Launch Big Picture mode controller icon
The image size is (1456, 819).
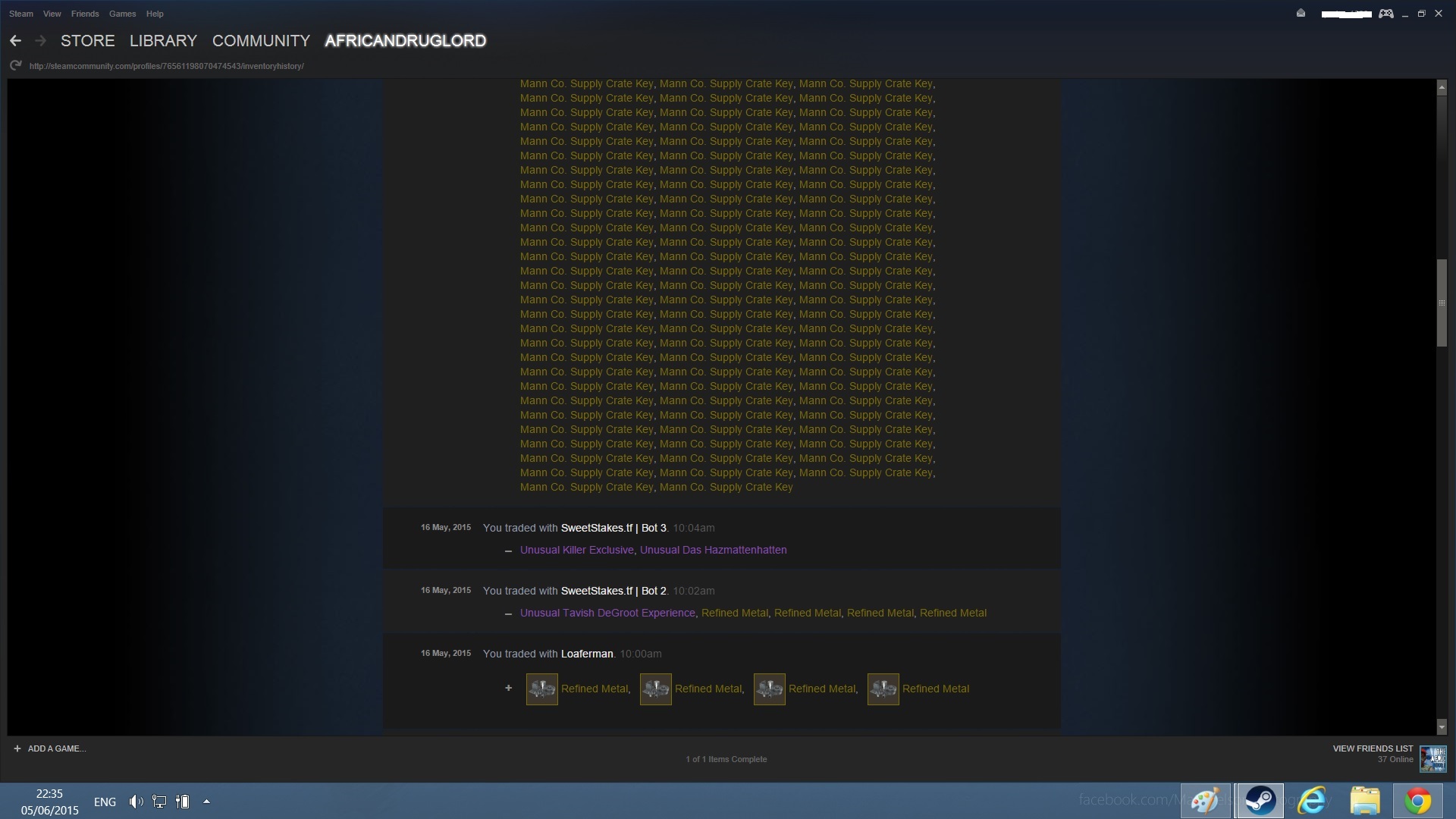pos(1385,14)
